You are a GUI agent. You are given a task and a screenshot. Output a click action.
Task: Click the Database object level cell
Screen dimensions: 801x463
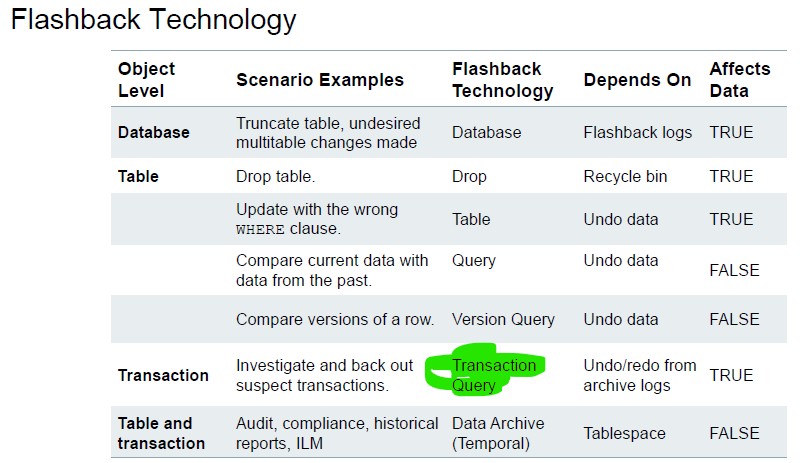[153, 132]
